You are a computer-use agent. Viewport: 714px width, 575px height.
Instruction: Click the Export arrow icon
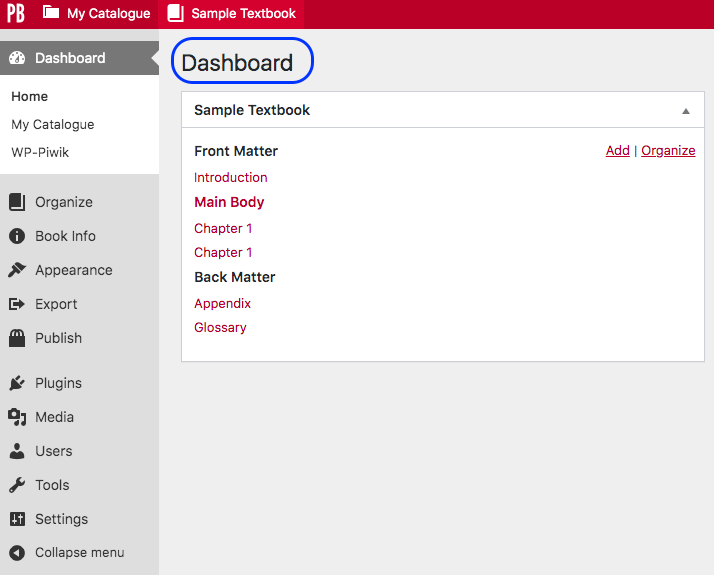tap(17, 304)
